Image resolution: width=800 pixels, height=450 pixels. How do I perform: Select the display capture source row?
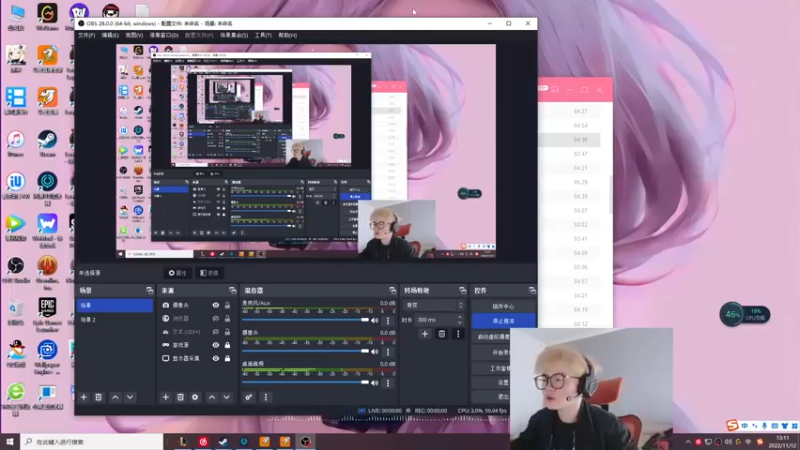pyautogui.click(x=195, y=358)
